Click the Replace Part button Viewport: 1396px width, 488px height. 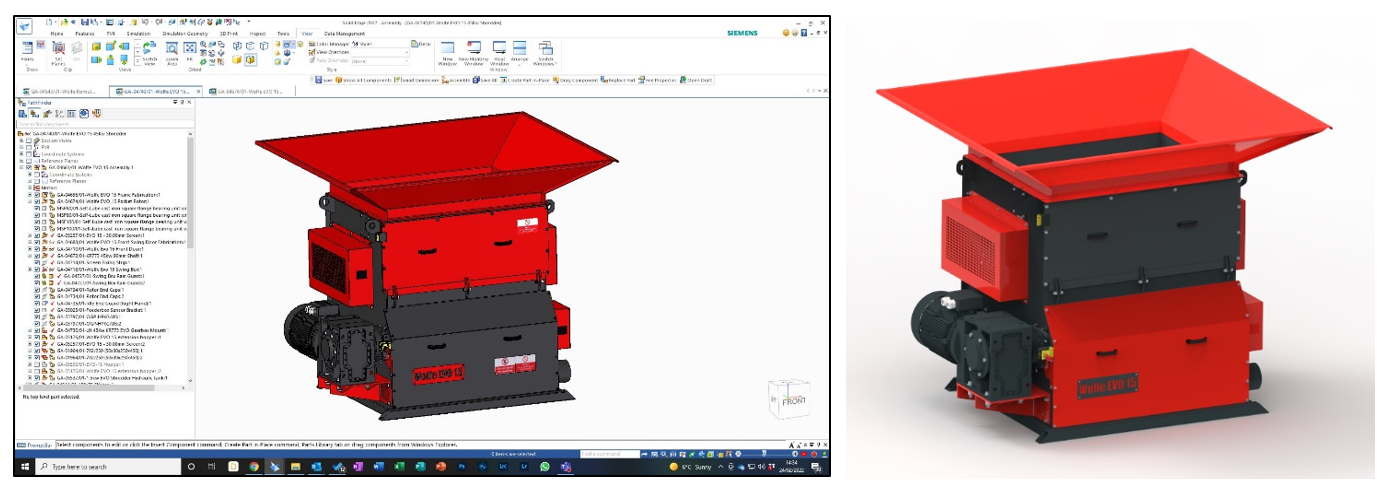pyautogui.click(x=621, y=80)
